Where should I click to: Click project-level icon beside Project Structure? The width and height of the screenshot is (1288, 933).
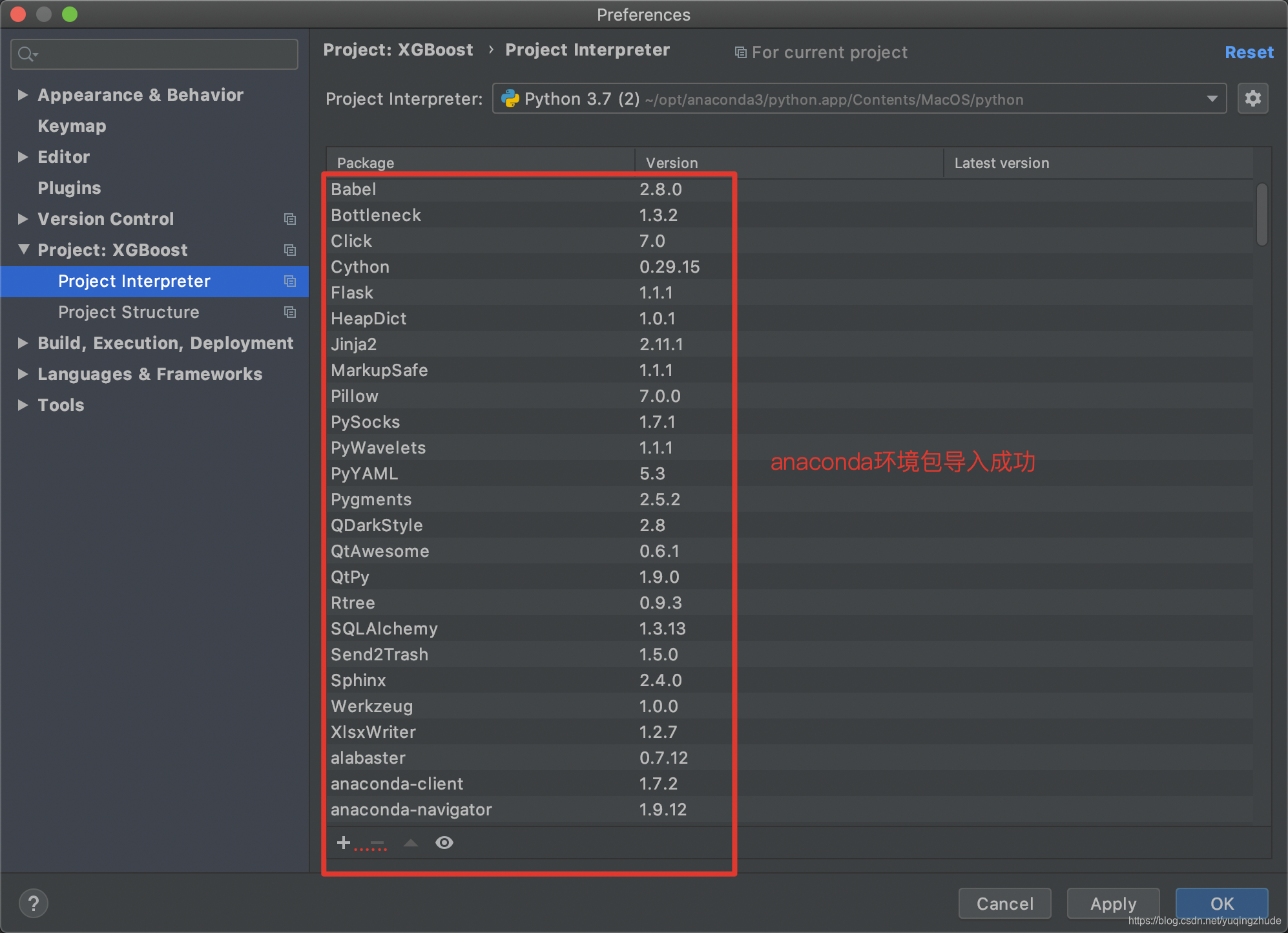click(290, 312)
